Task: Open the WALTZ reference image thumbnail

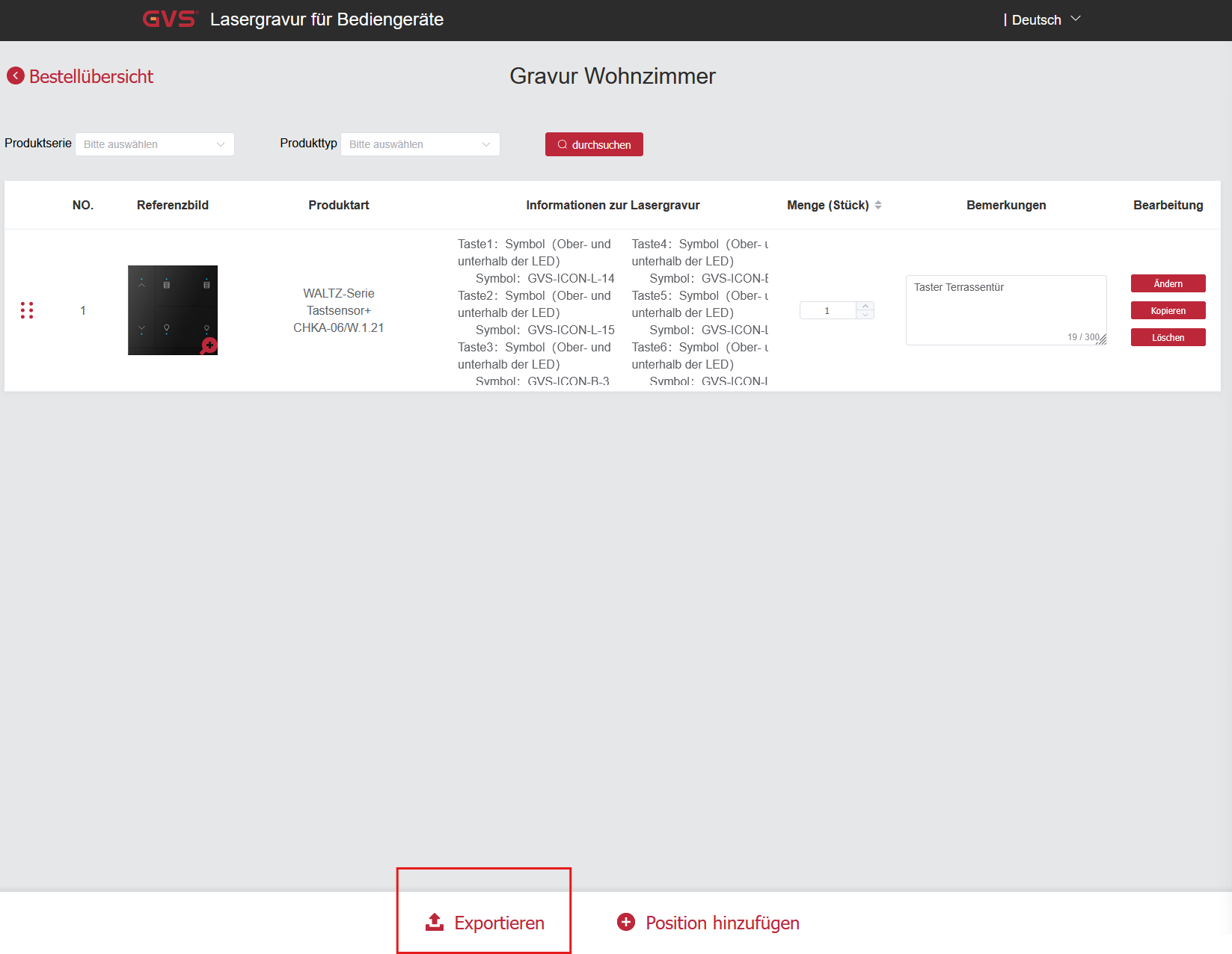Action: (172, 310)
